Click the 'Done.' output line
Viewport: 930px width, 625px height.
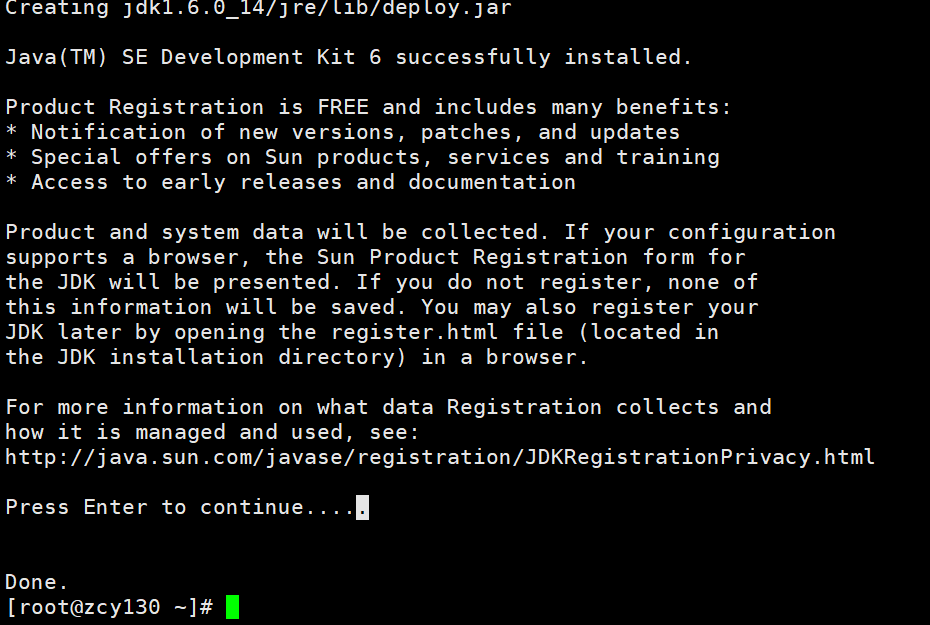pos(36,582)
